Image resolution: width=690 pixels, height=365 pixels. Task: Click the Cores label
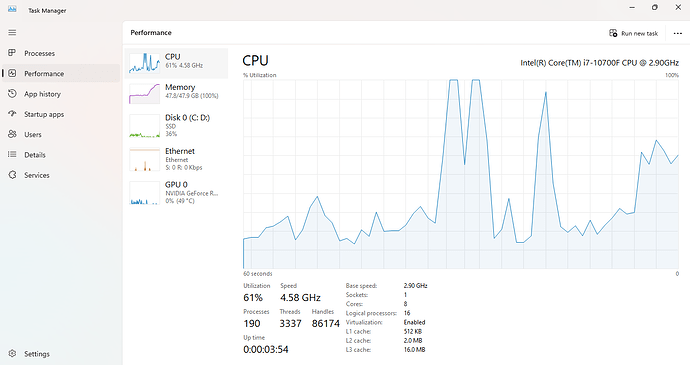click(354, 304)
